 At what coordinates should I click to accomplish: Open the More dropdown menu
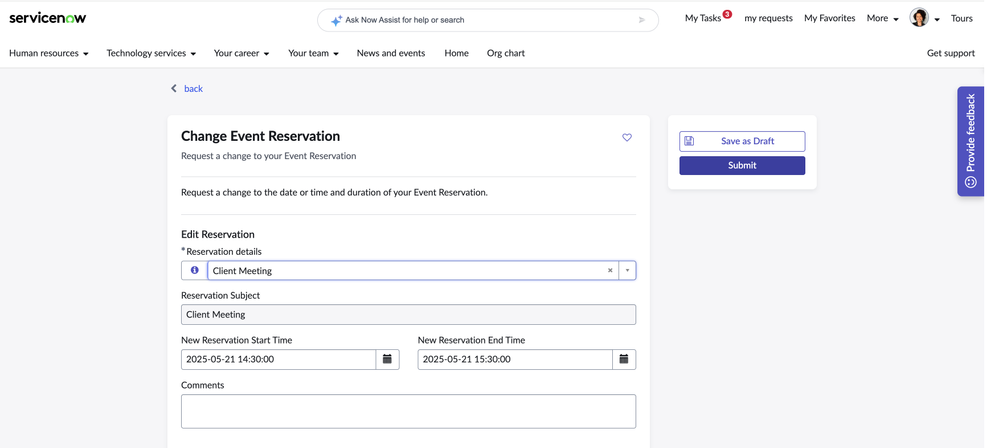pyautogui.click(x=882, y=18)
